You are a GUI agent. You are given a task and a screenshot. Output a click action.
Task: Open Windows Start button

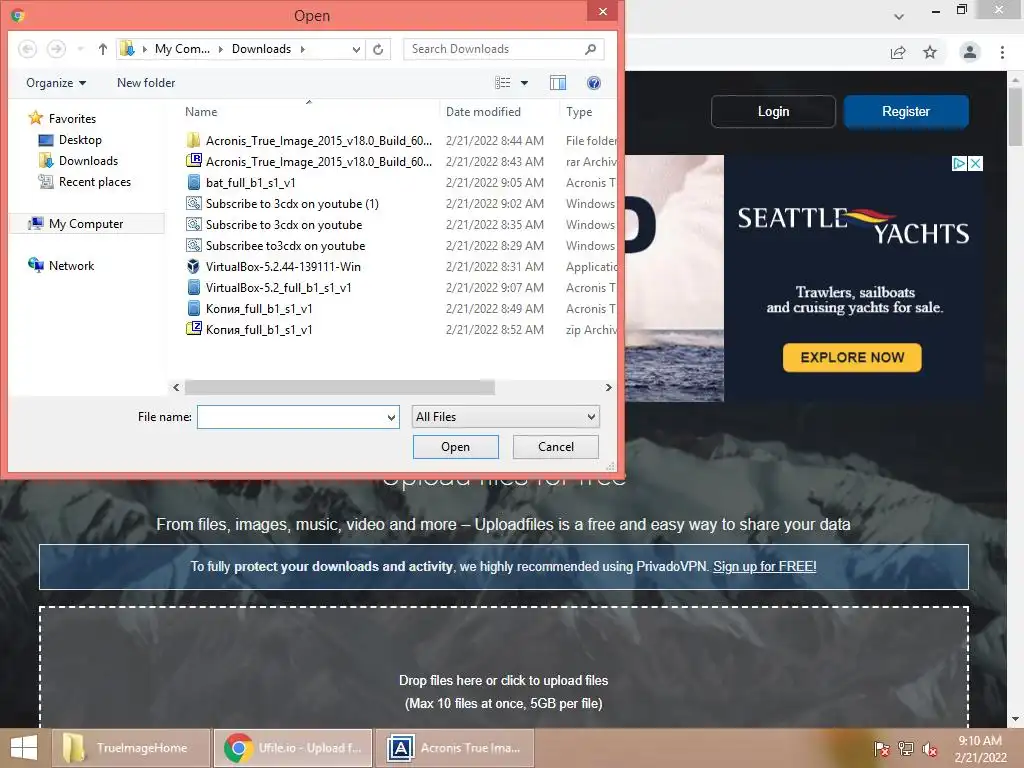[24, 748]
